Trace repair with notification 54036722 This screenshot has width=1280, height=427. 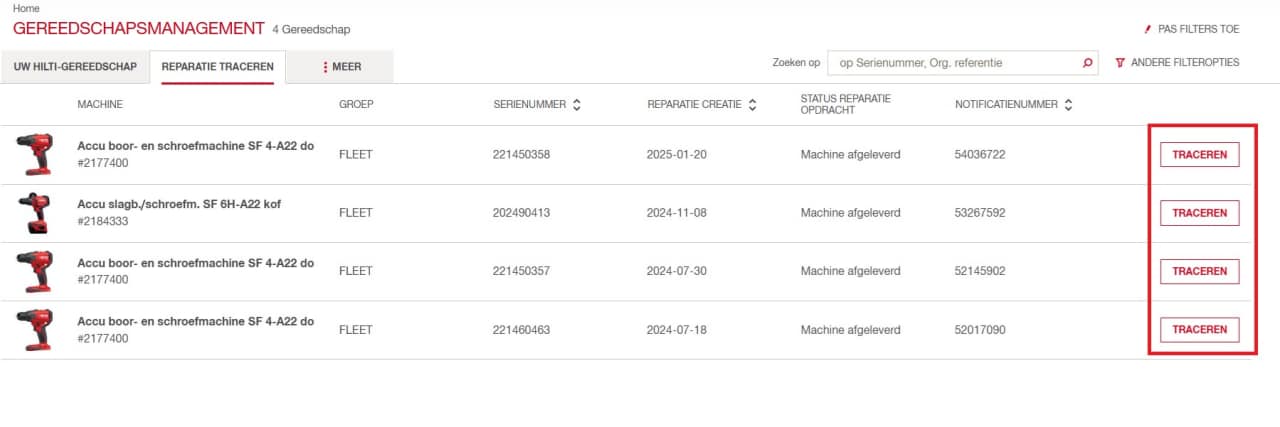1199,155
